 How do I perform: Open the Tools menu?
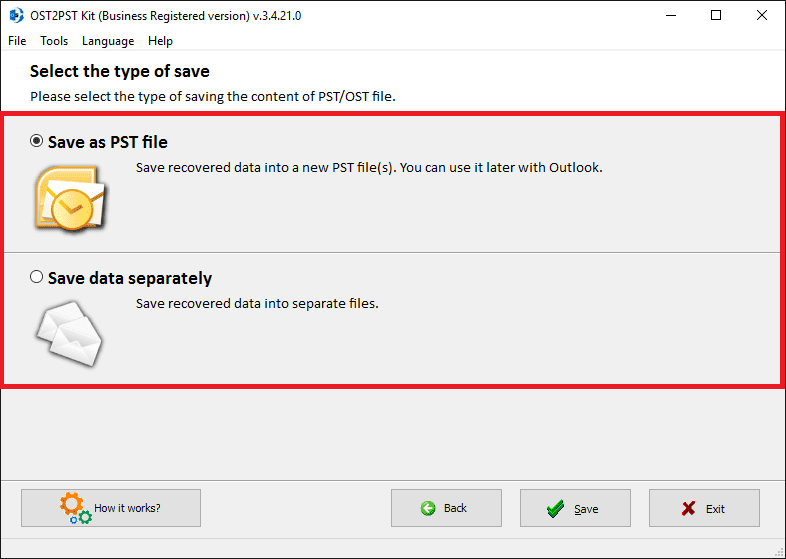(x=54, y=41)
